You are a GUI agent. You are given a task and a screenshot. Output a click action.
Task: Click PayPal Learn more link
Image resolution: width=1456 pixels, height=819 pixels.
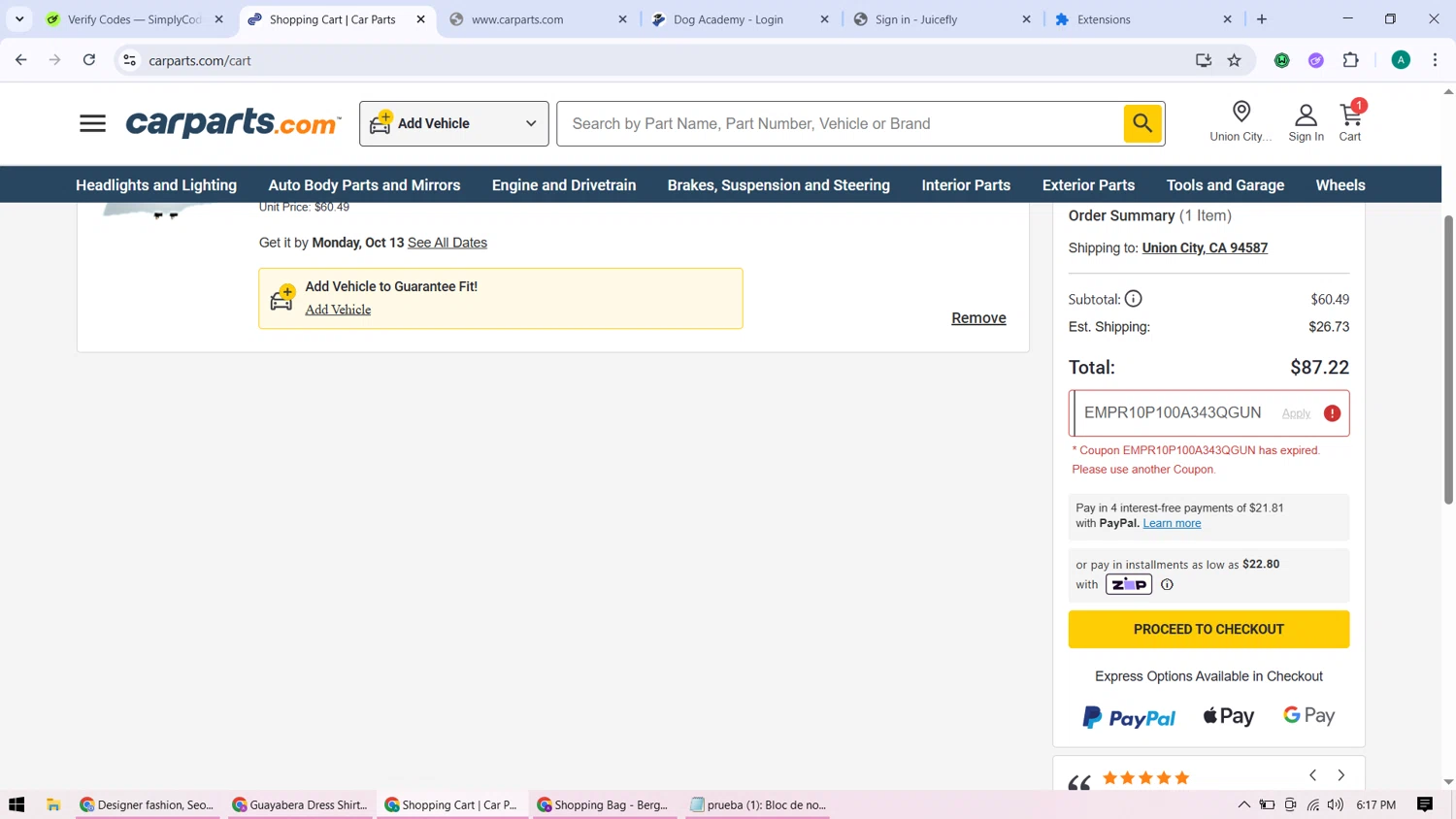[x=1172, y=523]
